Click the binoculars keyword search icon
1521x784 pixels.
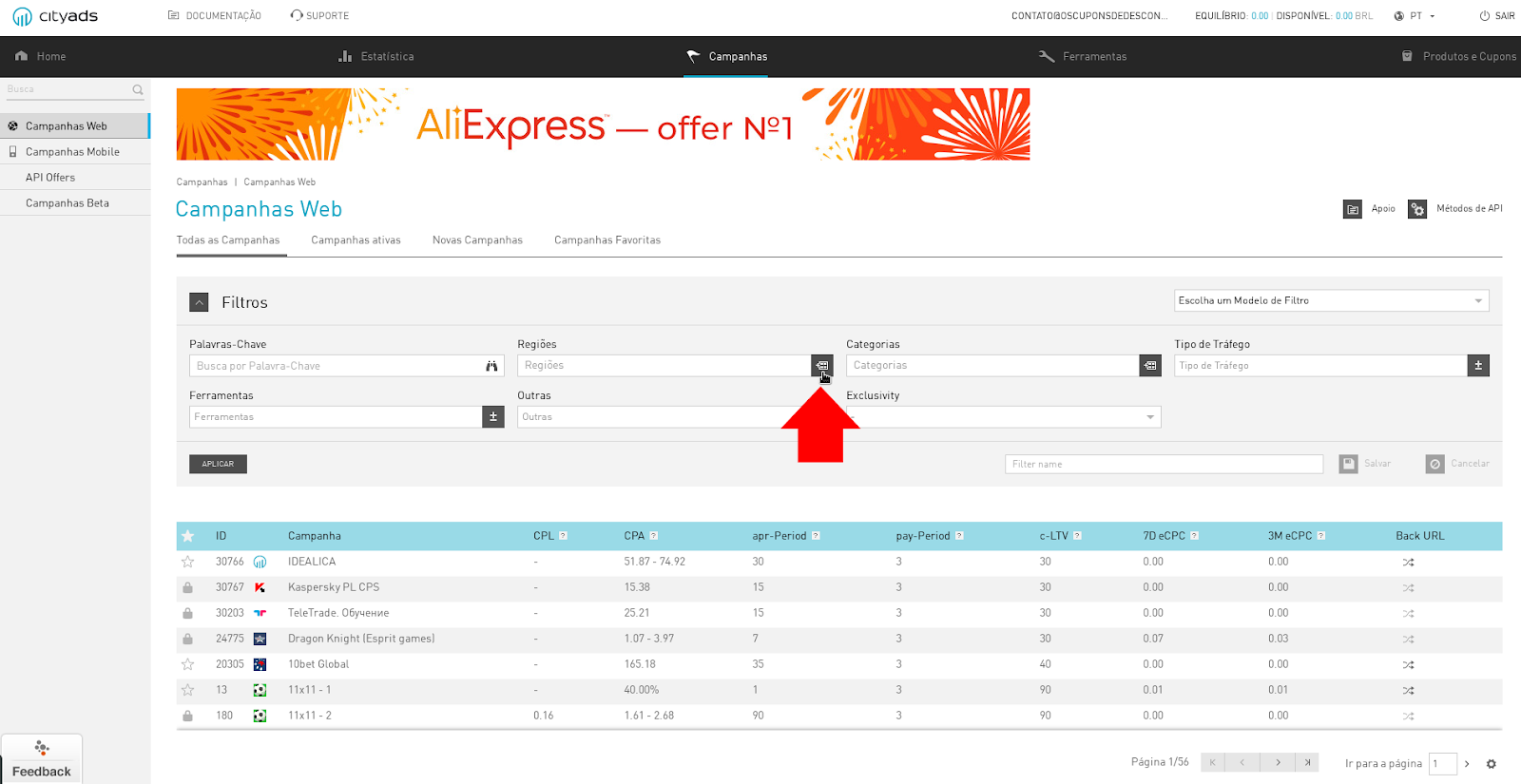(491, 366)
